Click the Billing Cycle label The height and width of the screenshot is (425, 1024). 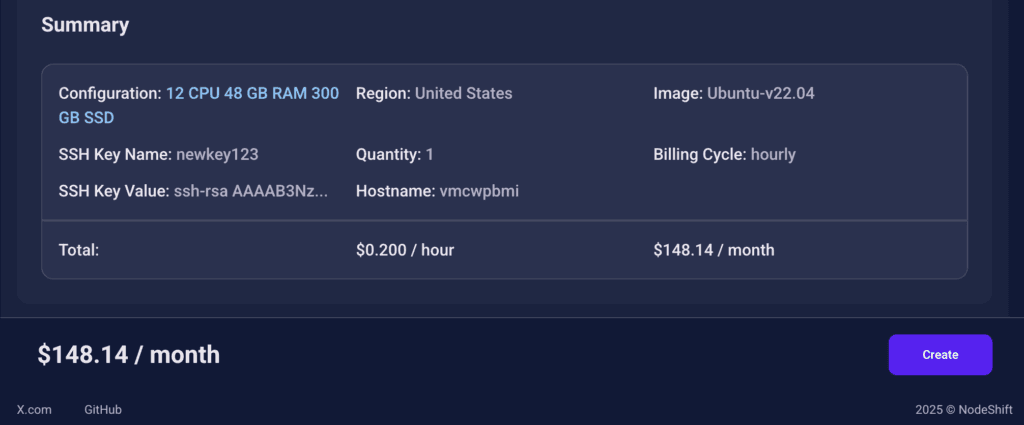[x=699, y=155]
